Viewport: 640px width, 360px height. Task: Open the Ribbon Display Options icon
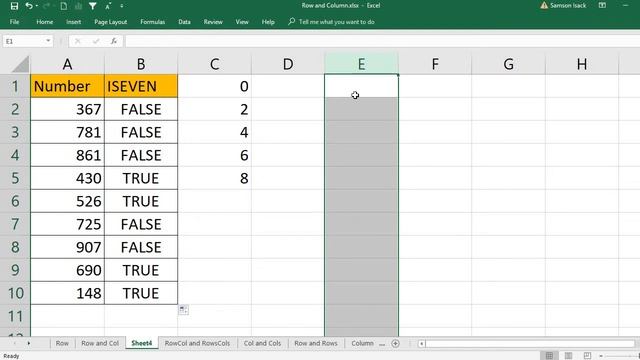[x=602, y=5]
